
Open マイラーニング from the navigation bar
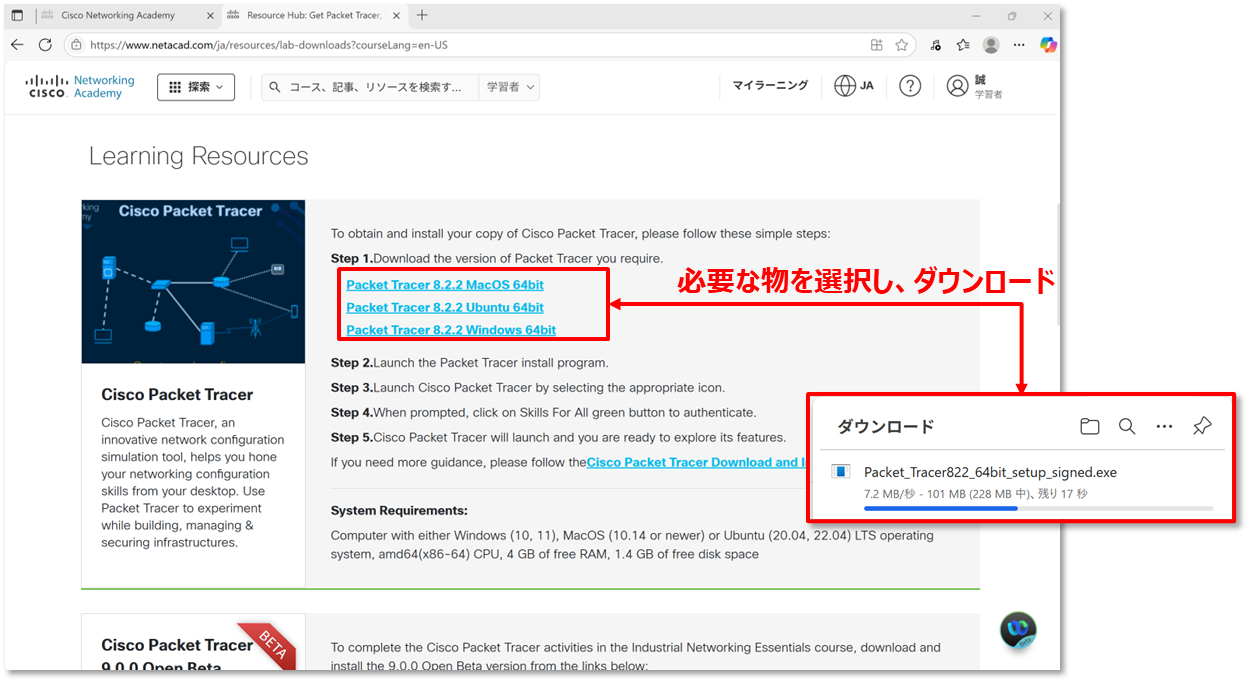click(x=770, y=86)
